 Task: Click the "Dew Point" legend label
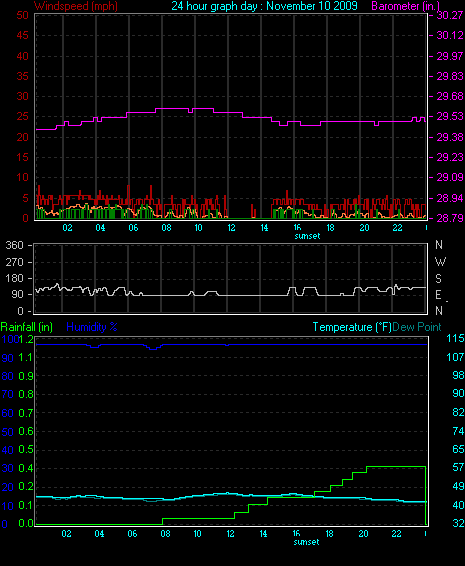pos(417,327)
